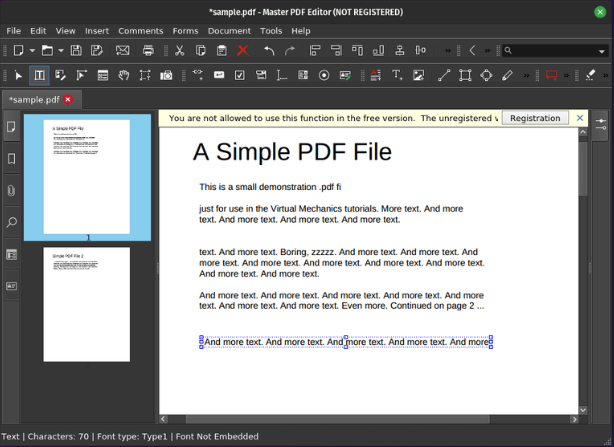Screen dimensions: 614x447
Task: Click the Snapshot camera tool
Action: pos(167,75)
